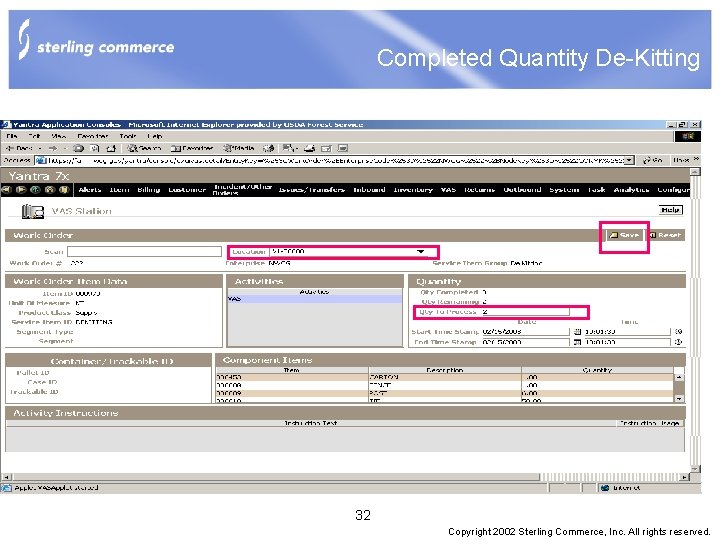Screen dimensions: 720x540
Task: Open the Inbound menu
Action: (x=369, y=190)
